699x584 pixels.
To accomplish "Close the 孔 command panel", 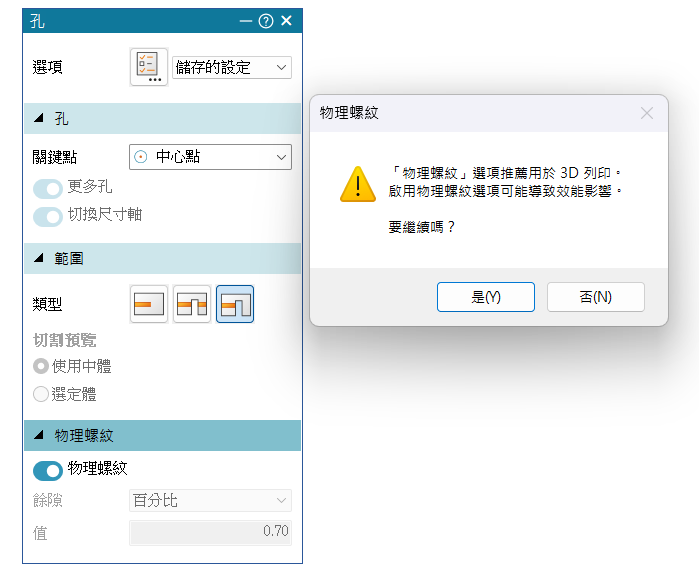I will coord(287,21).
